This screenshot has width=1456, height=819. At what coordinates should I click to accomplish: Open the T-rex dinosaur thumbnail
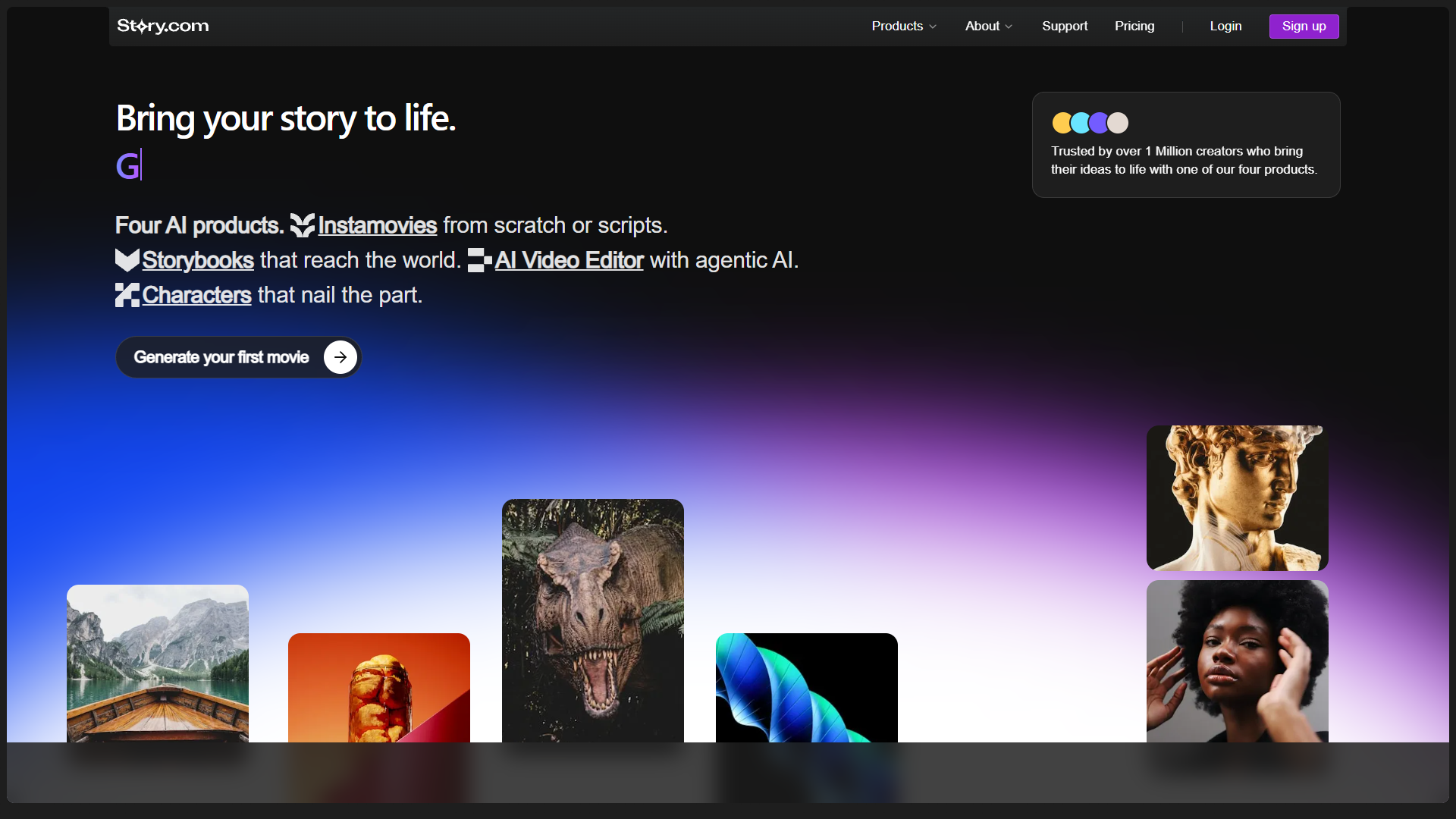(593, 620)
